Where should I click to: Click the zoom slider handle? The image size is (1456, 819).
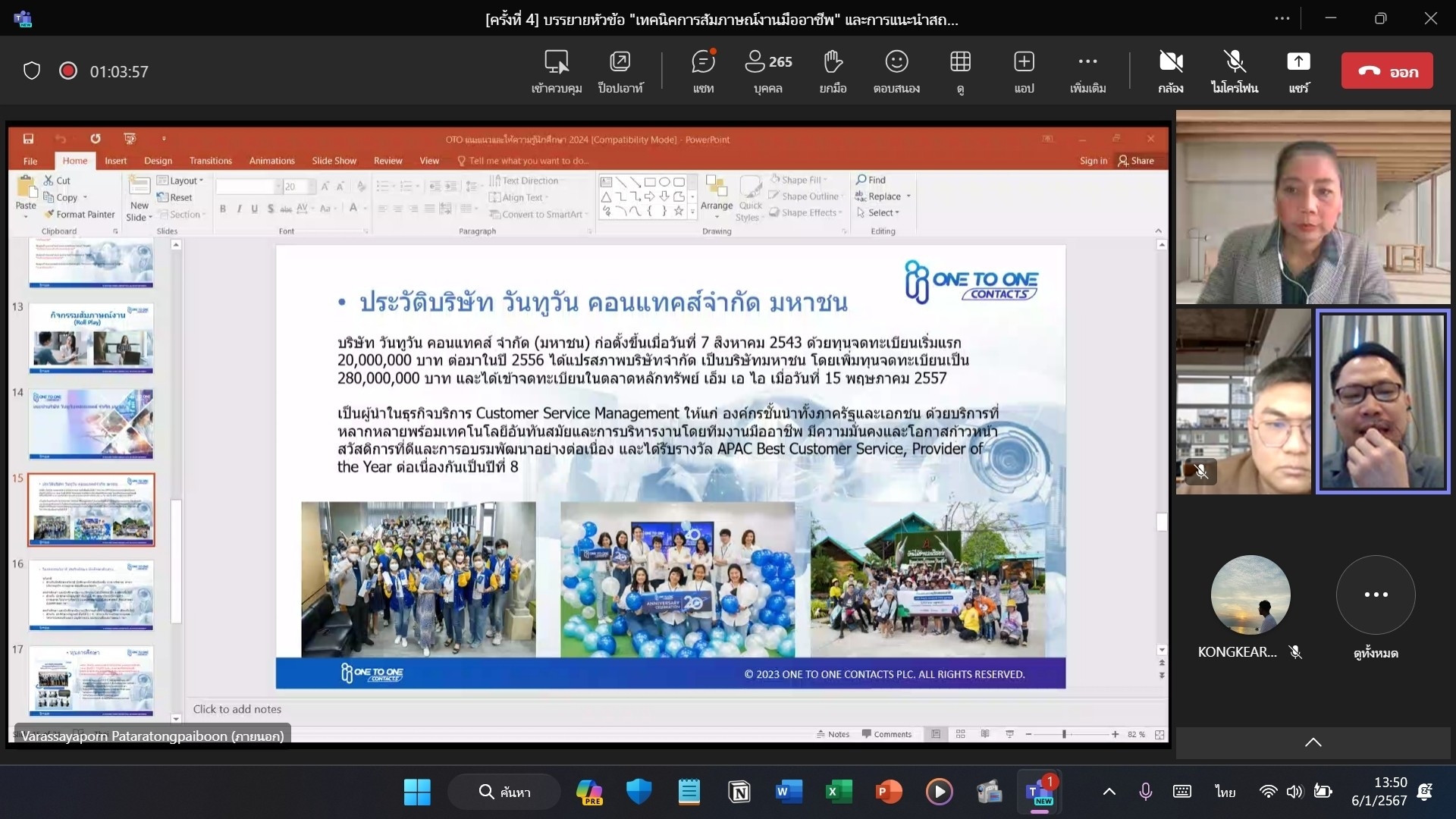pyautogui.click(x=1064, y=734)
